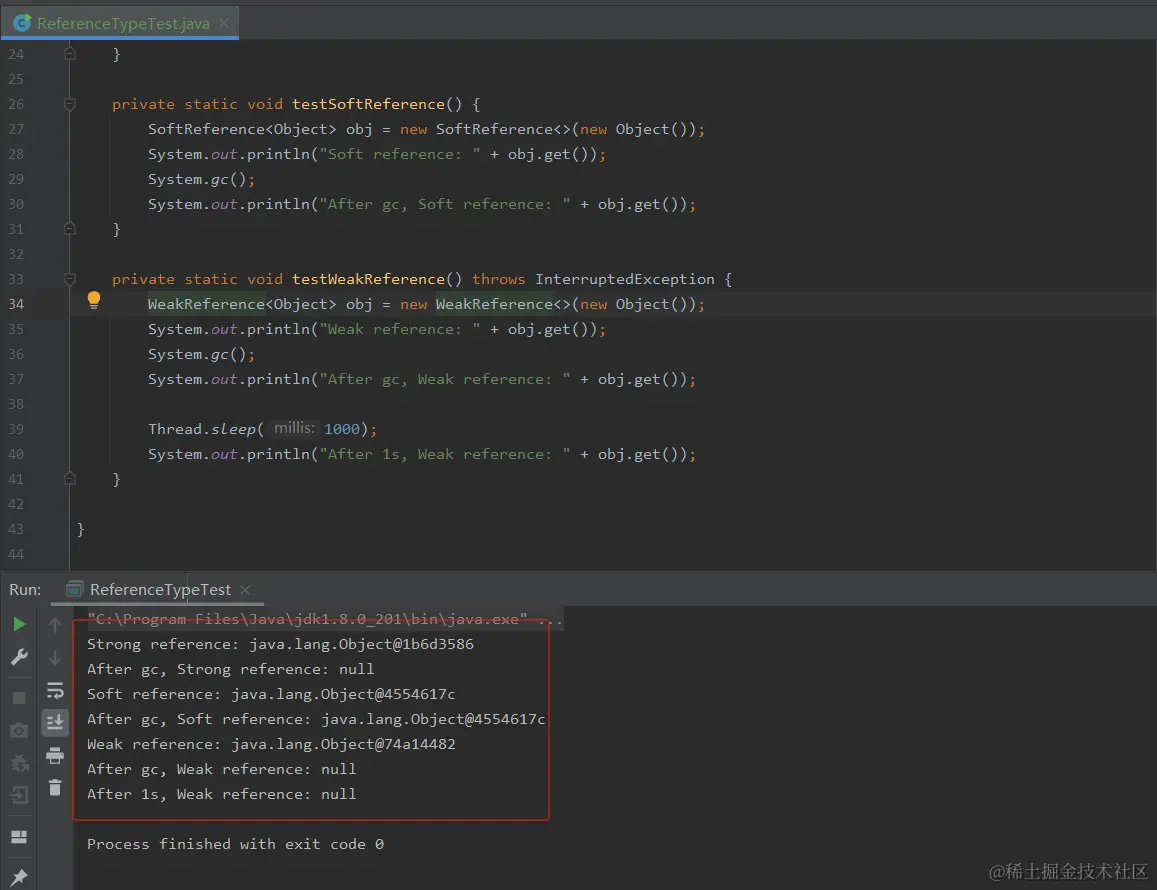Toggle Soft-Wrap in console output
Viewport: 1157px width, 890px height.
click(55, 690)
